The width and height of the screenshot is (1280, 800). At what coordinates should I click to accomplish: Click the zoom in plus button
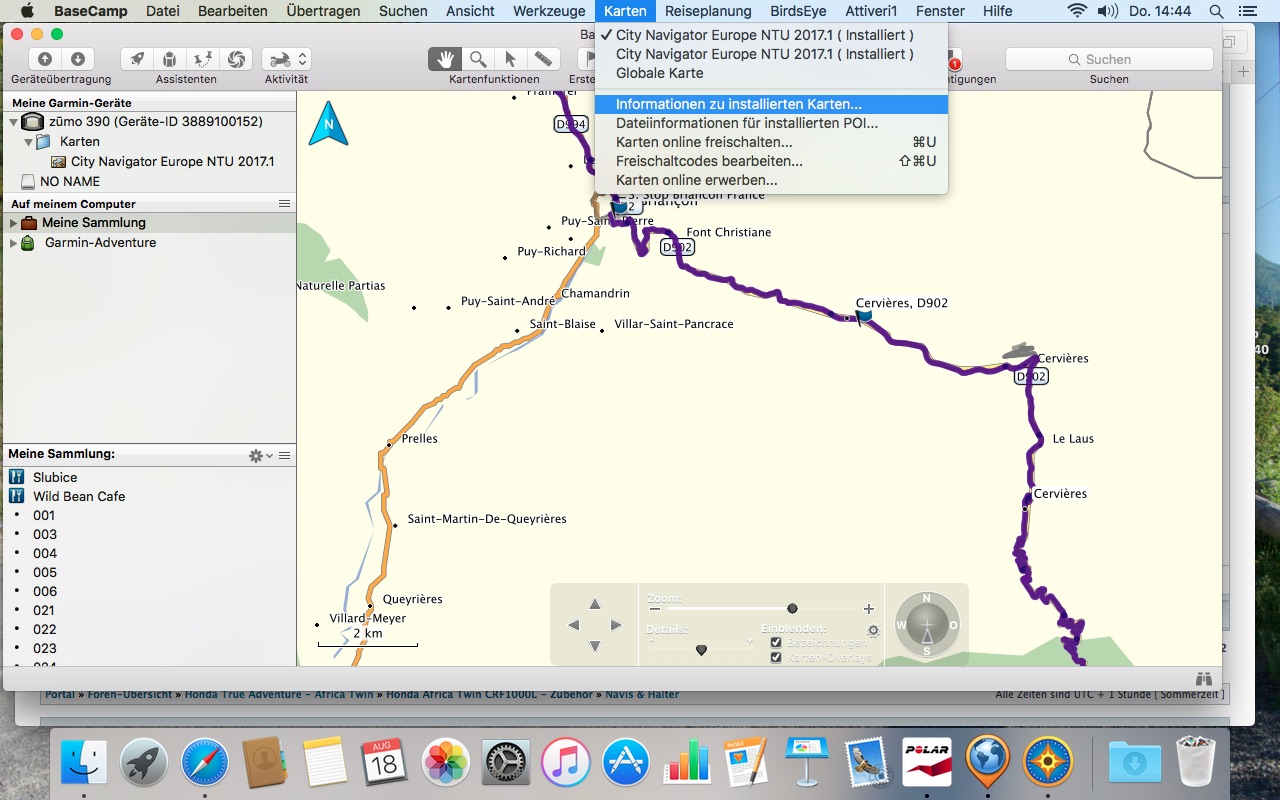(x=868, y=608)
